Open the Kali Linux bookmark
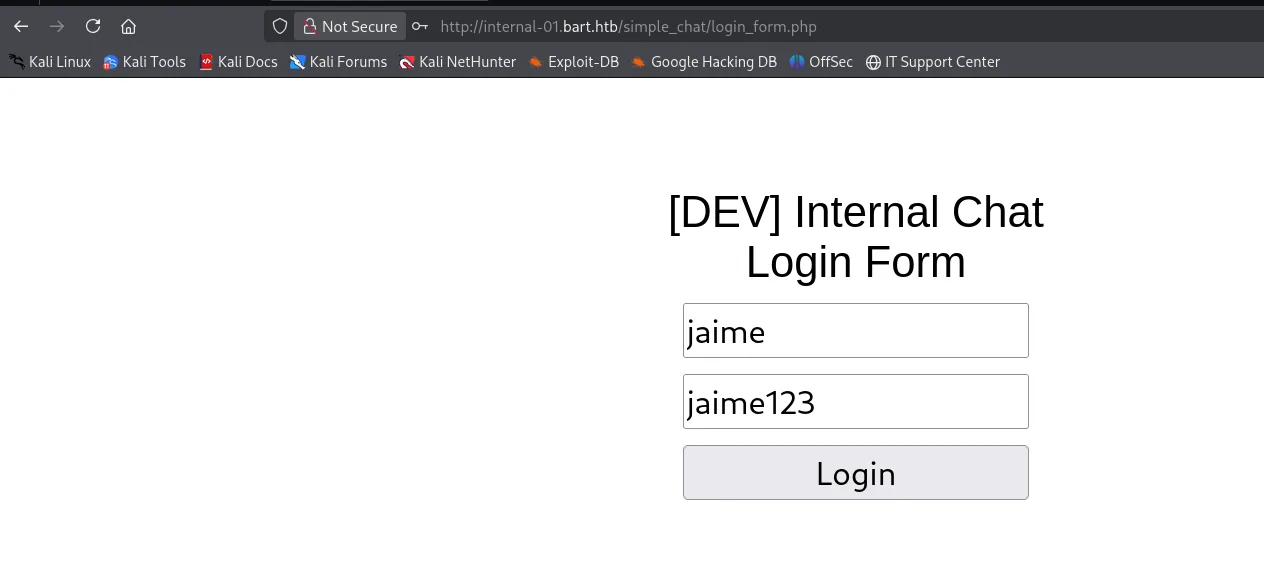 point(50,62)
